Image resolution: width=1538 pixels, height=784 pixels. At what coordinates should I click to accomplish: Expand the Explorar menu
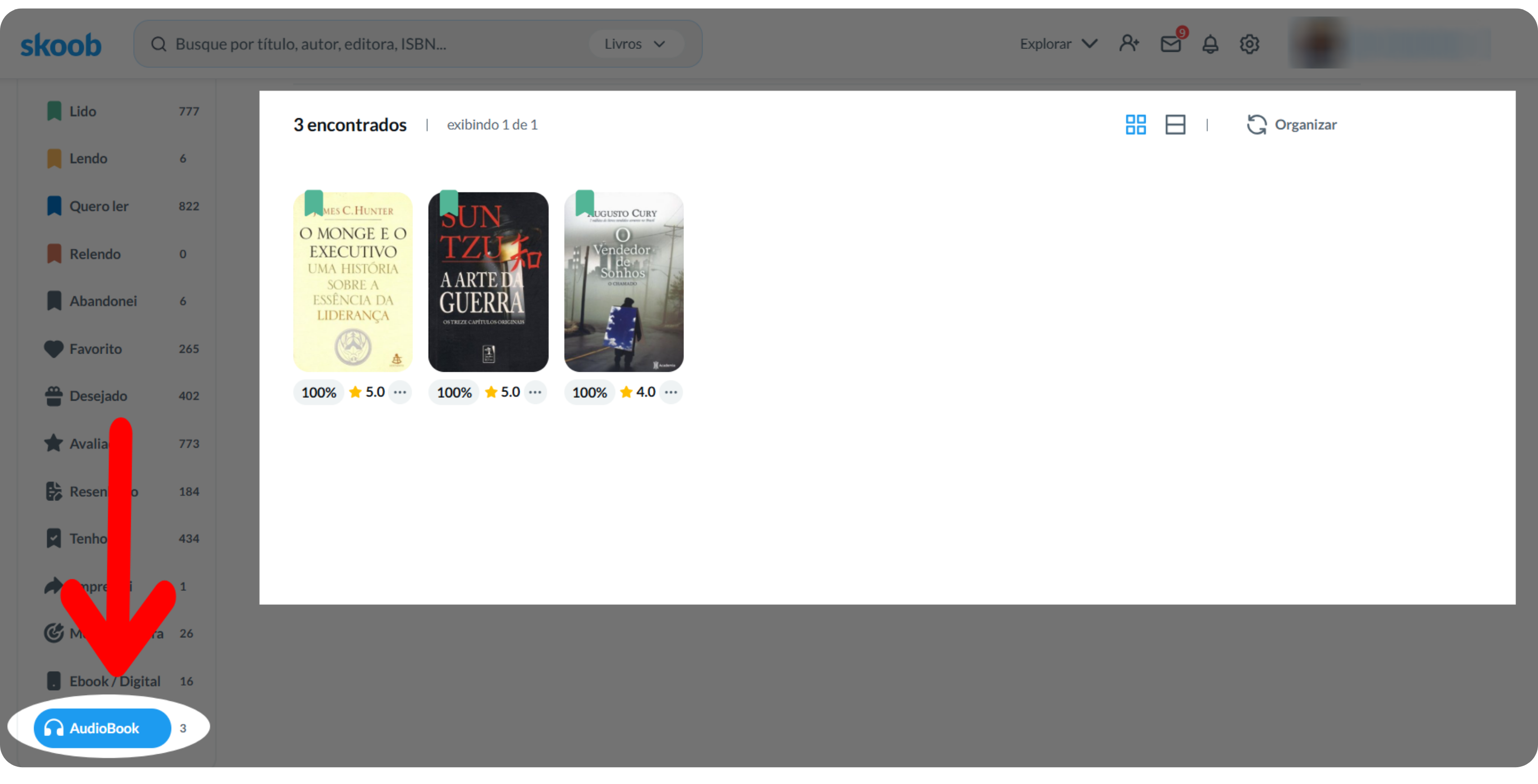(x=1058, y=44)
